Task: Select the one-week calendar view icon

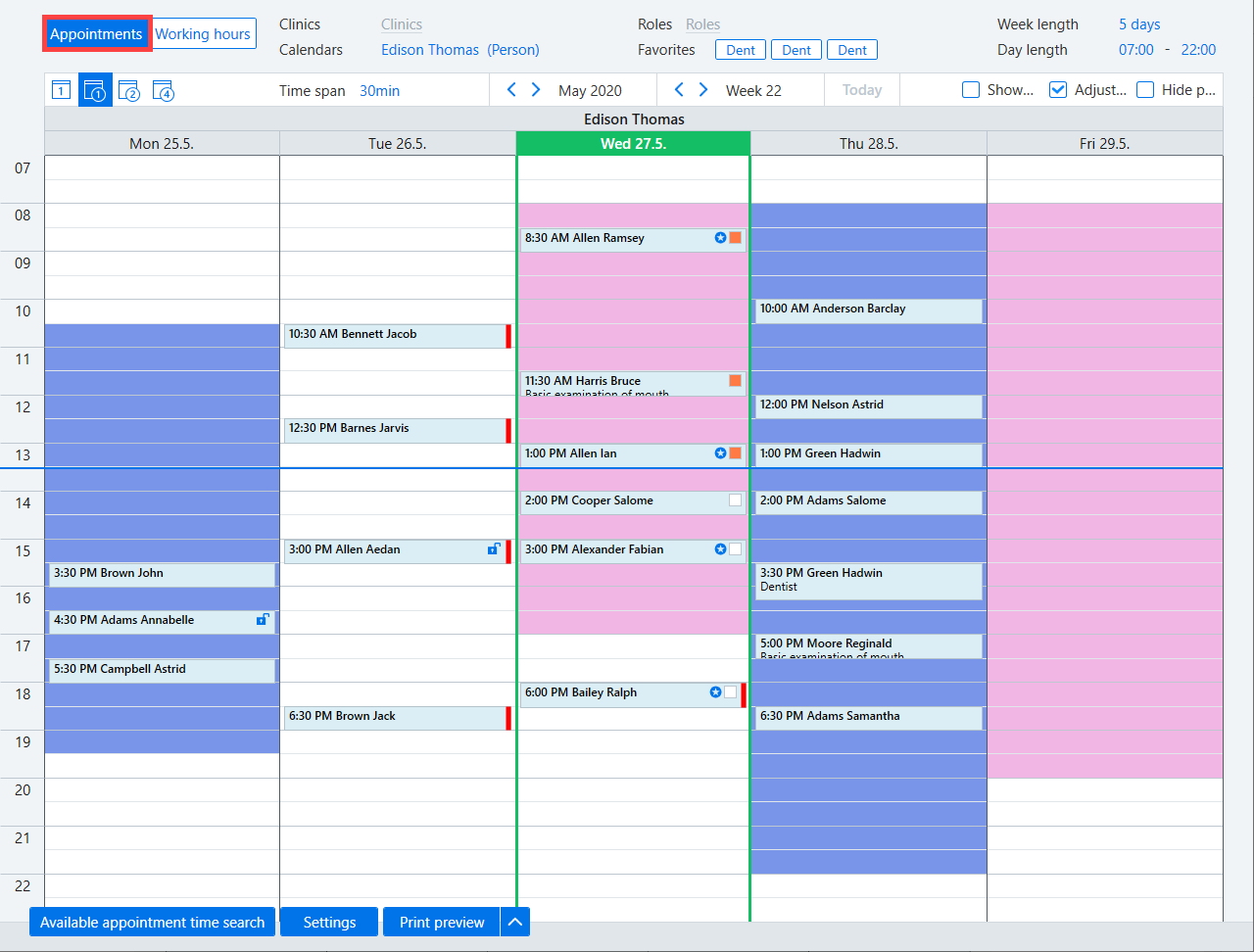Action: coord(95,90)
